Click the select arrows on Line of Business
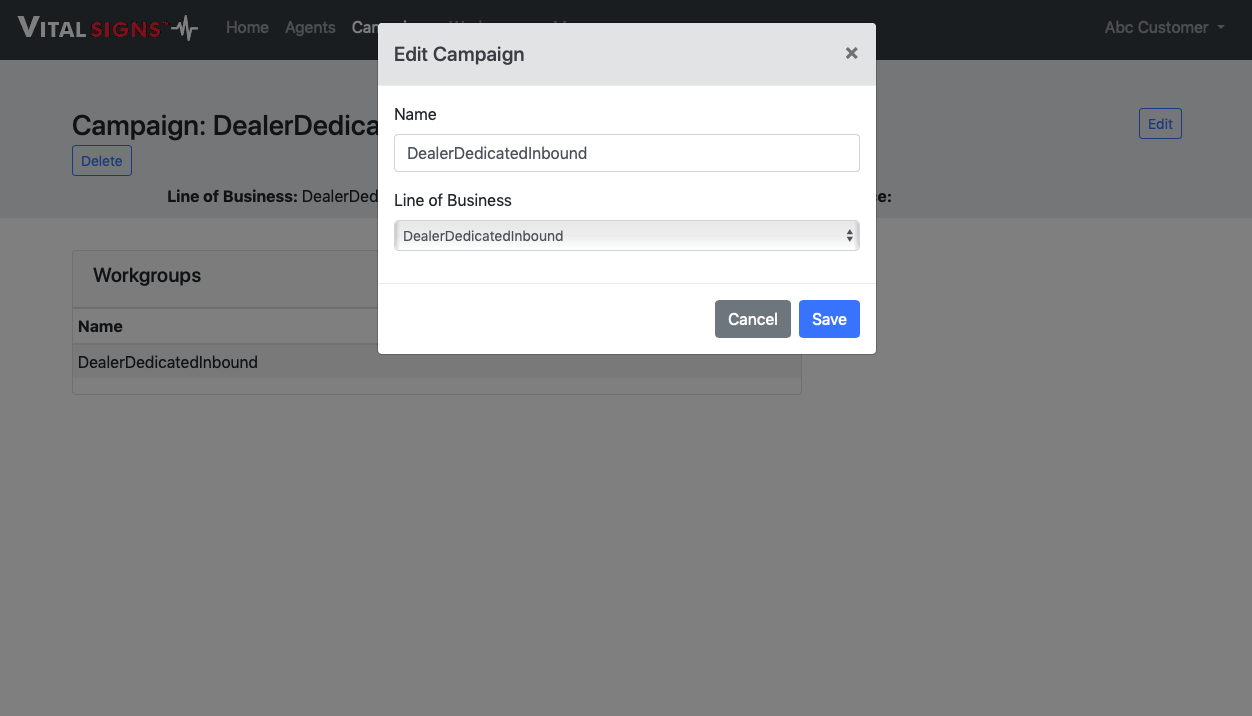This screenshot has height=716, width=1252. [850, 236]
